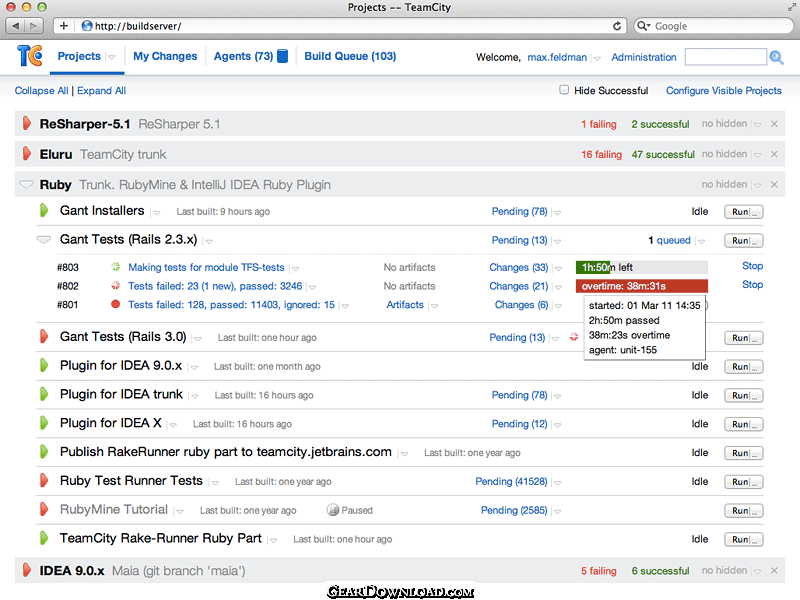The image size is (800, 600).
Task: Click the 1h:50m left progress bar of build #803
Action: (641, 267)
